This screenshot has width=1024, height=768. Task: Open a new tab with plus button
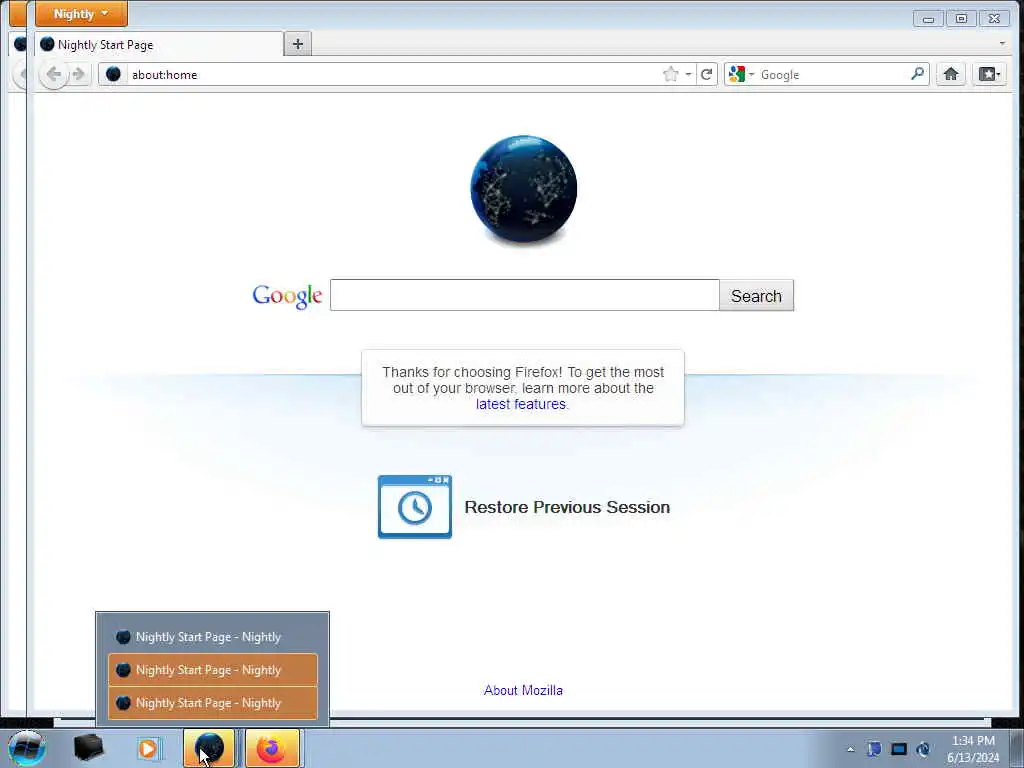pos(298,44)
